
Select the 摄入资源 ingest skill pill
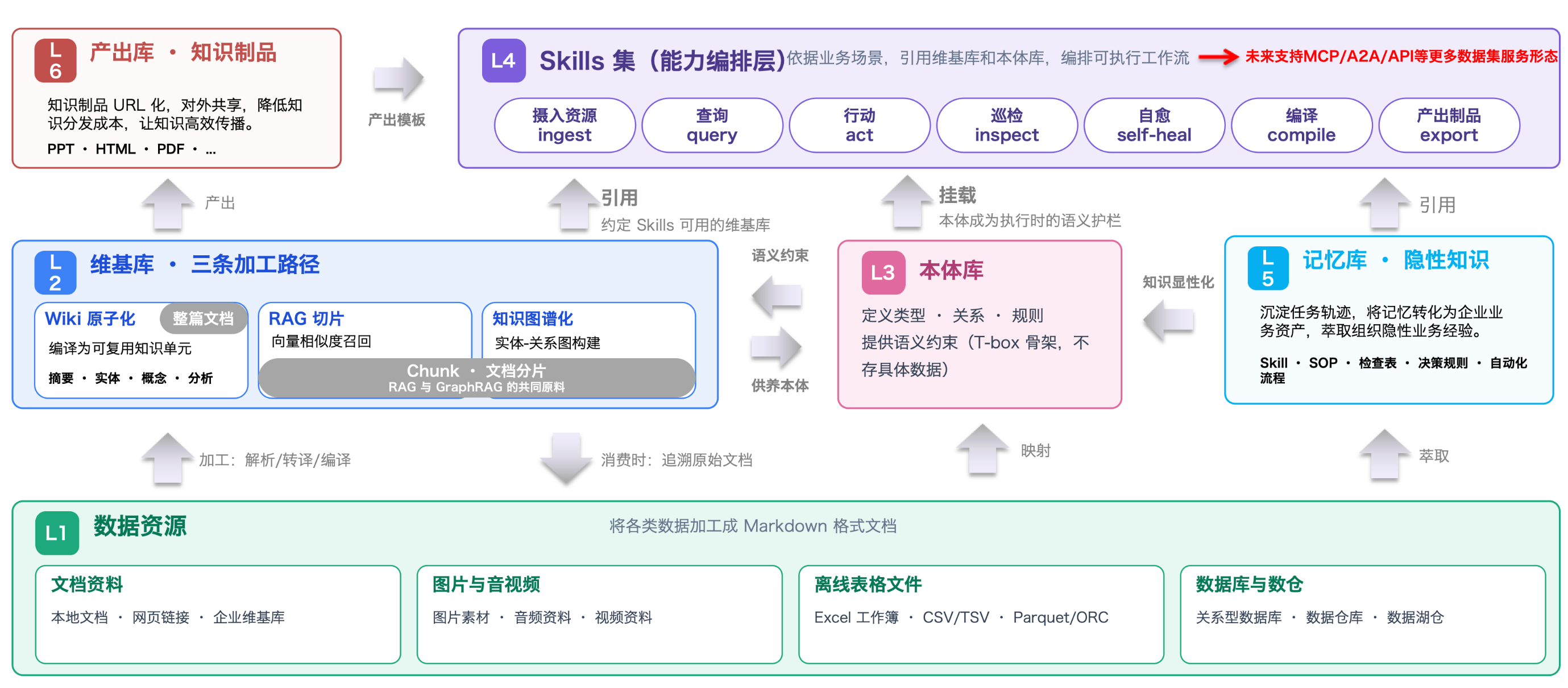(x=564, y=125)
